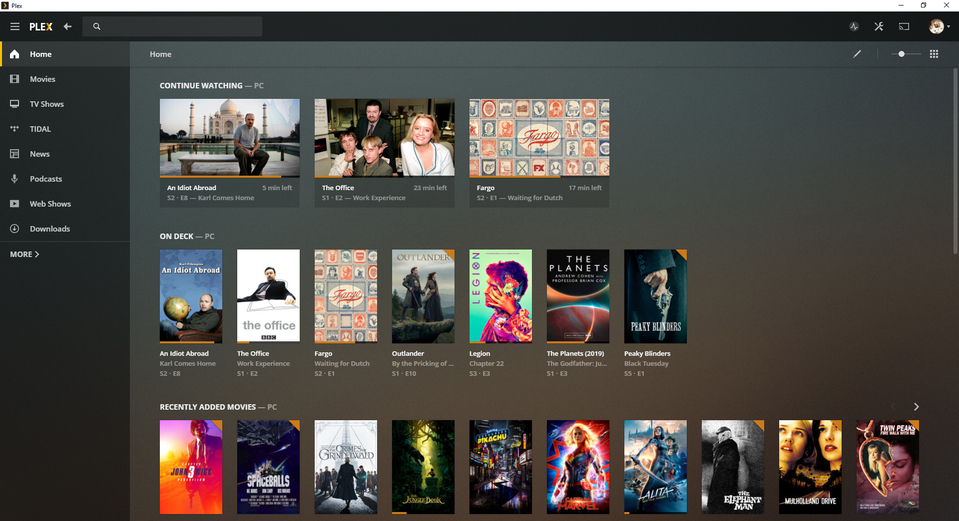Open the Activity icon in the top bar
This screenshot has width=959, height=521.
[x=854, y=26]
